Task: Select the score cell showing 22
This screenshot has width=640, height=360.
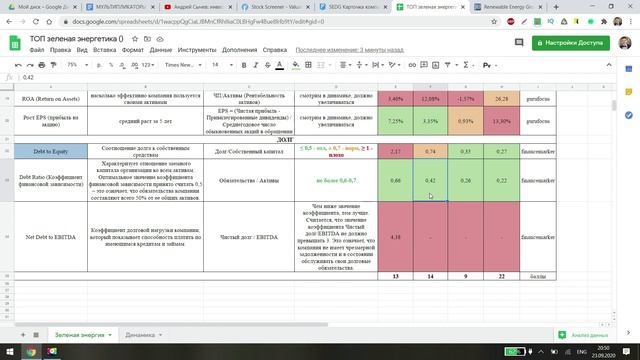Action: [x=502, y=276]
